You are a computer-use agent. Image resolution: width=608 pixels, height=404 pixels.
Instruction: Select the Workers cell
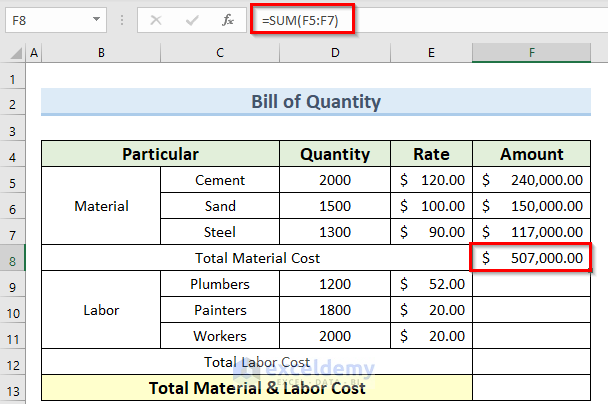pos(220,336)
